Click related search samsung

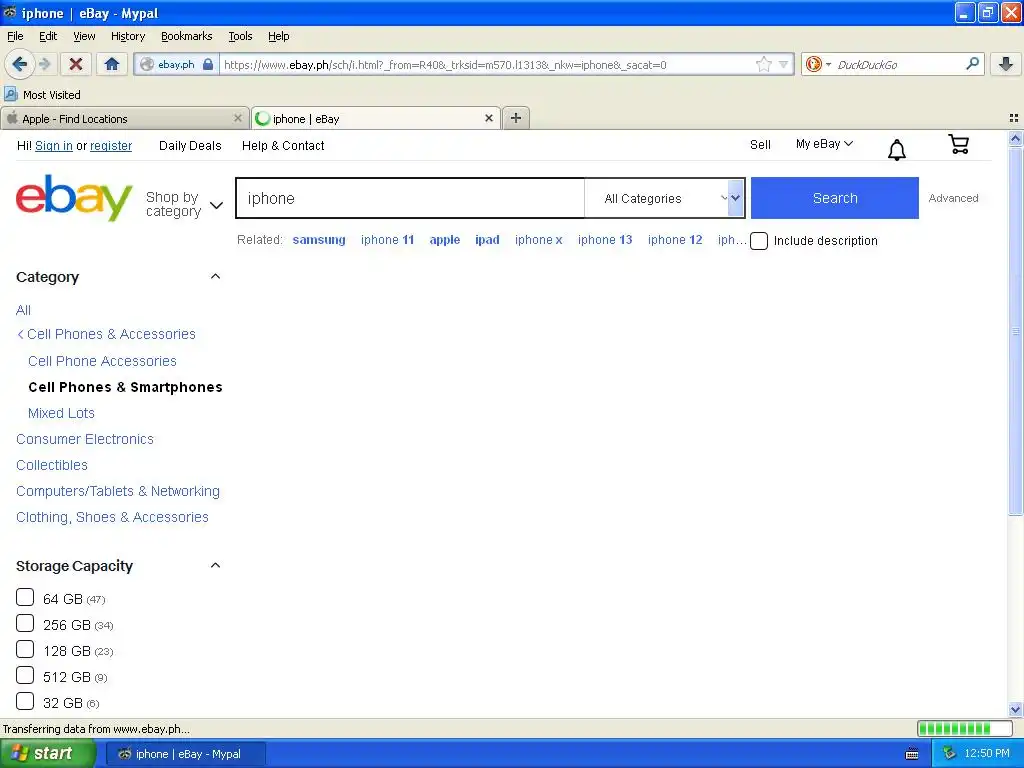point(319,240)
